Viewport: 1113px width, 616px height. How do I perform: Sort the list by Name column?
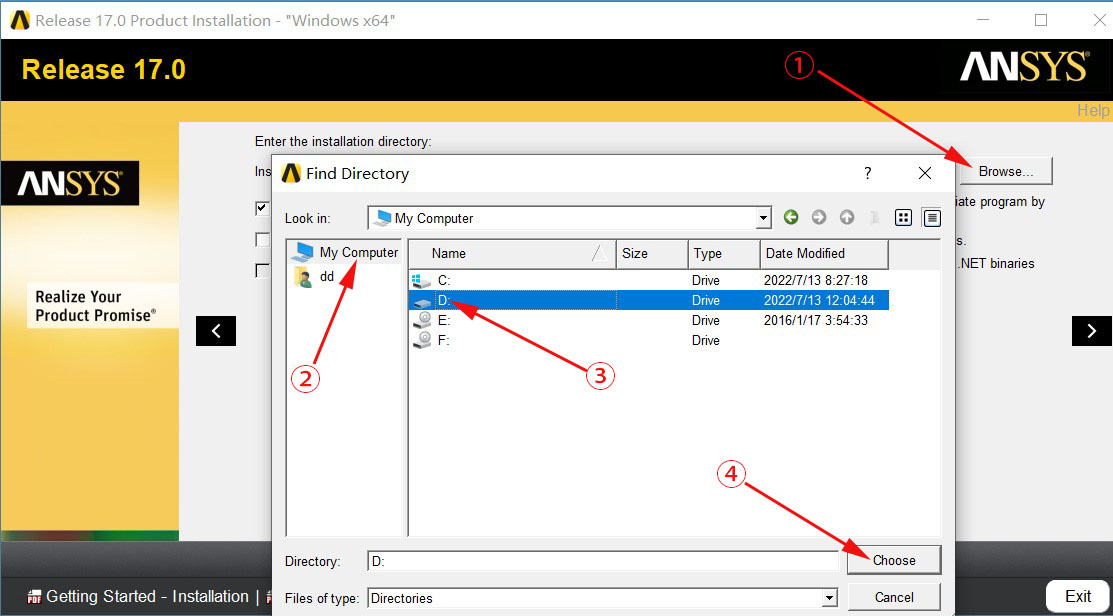[x=512, y=253]
